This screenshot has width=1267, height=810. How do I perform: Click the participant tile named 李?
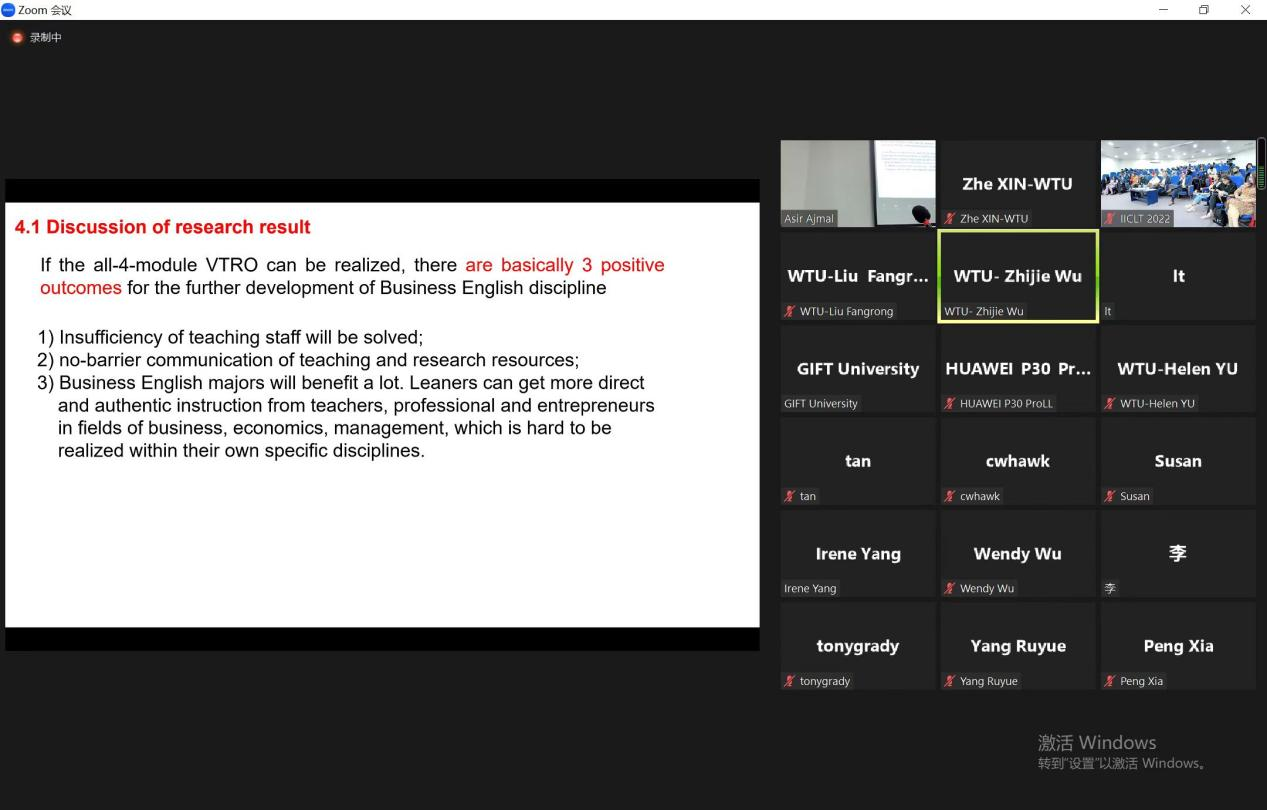tap(1177, 554)
